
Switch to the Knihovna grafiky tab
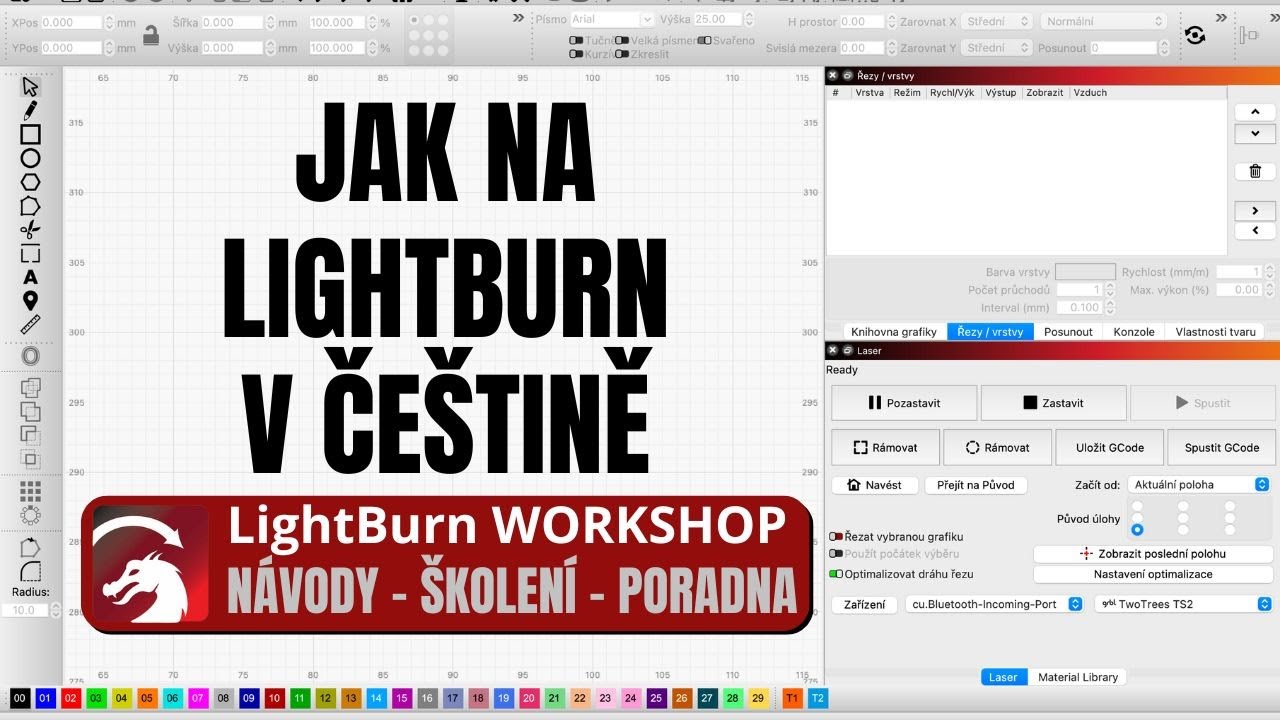[894, 332]
